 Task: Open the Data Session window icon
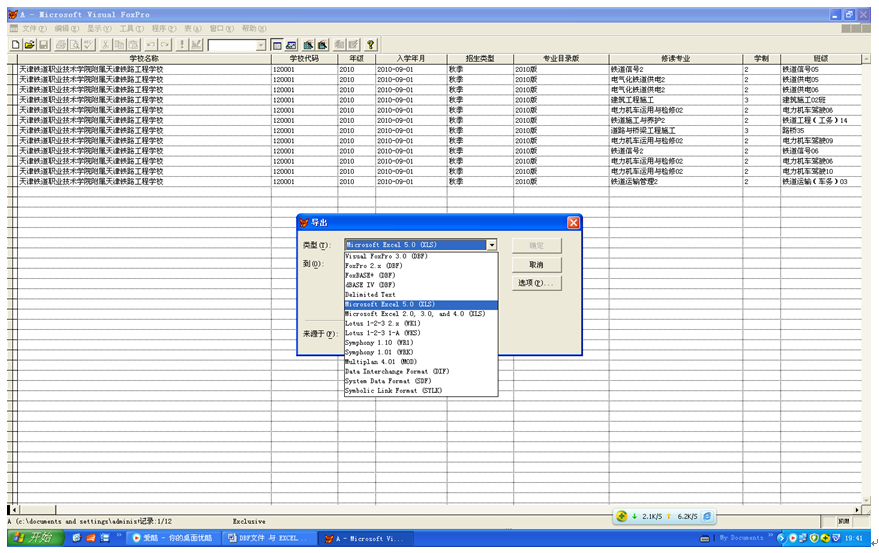(290, 45)
